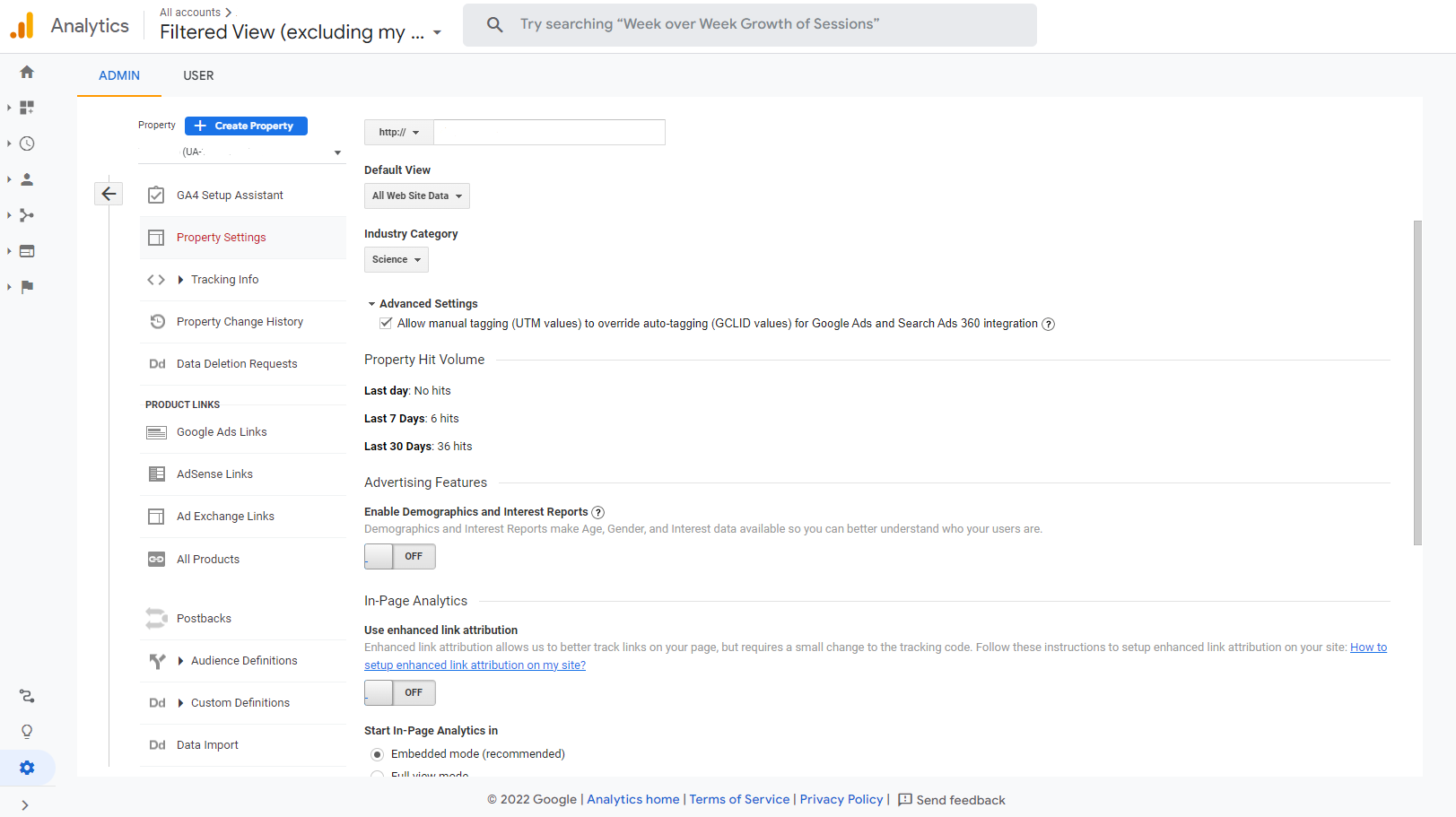Open All Products menu item
The width and height of the screenshot is (1456, 817).
(x=208, y=560)
